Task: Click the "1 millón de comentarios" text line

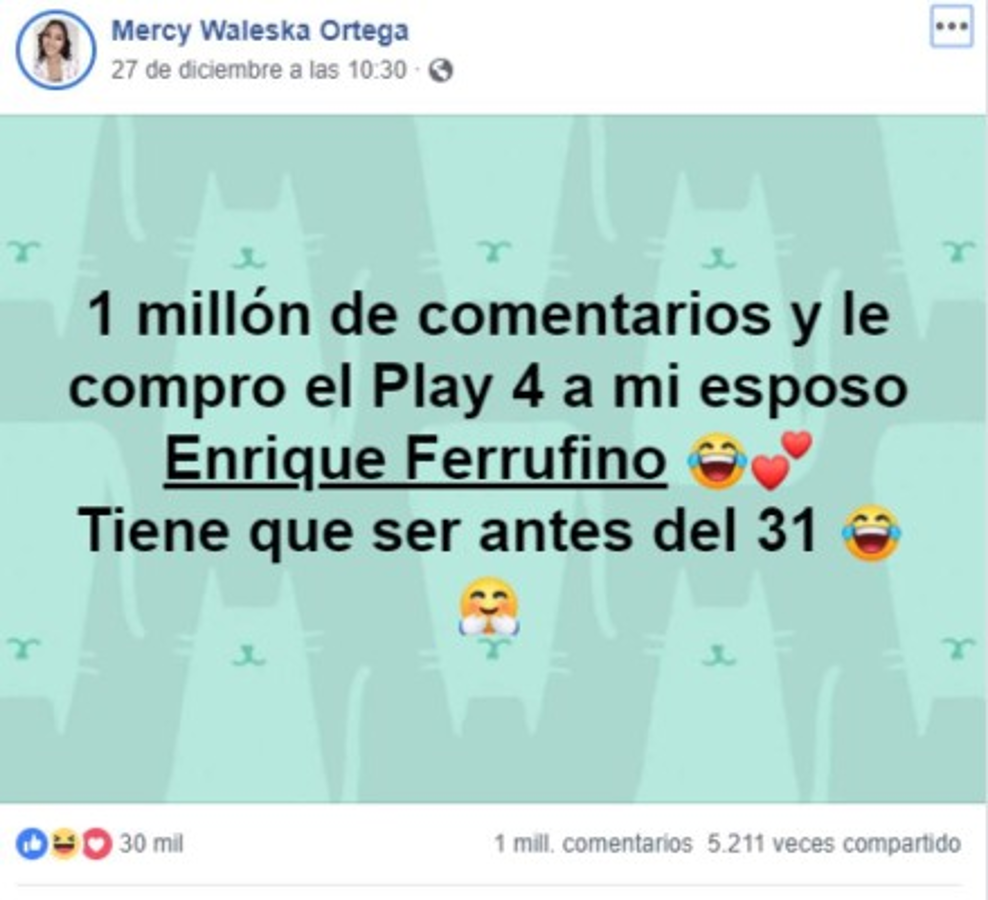Action: [489, 314]
